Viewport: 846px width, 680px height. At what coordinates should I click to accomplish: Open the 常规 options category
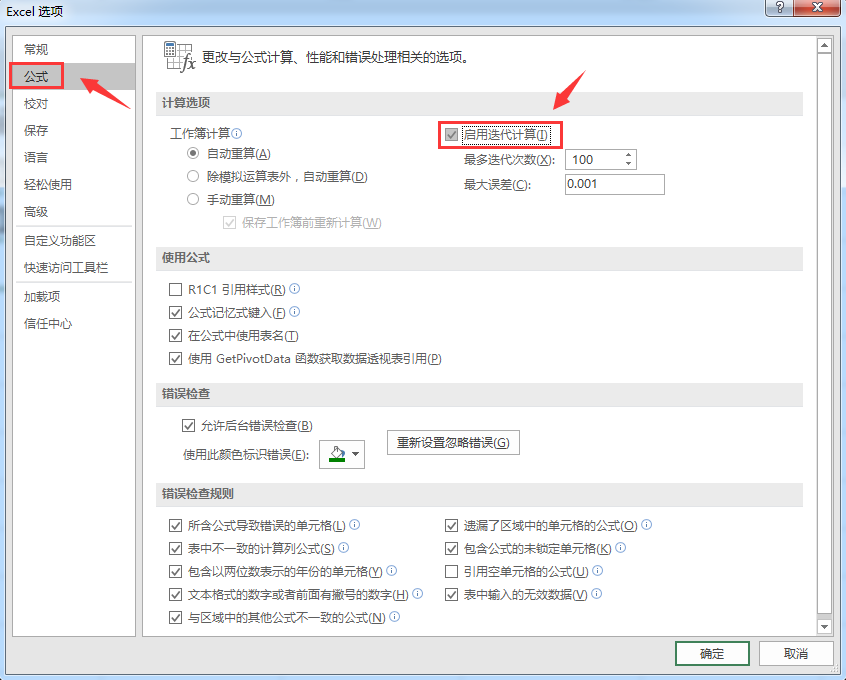(74, 49)
